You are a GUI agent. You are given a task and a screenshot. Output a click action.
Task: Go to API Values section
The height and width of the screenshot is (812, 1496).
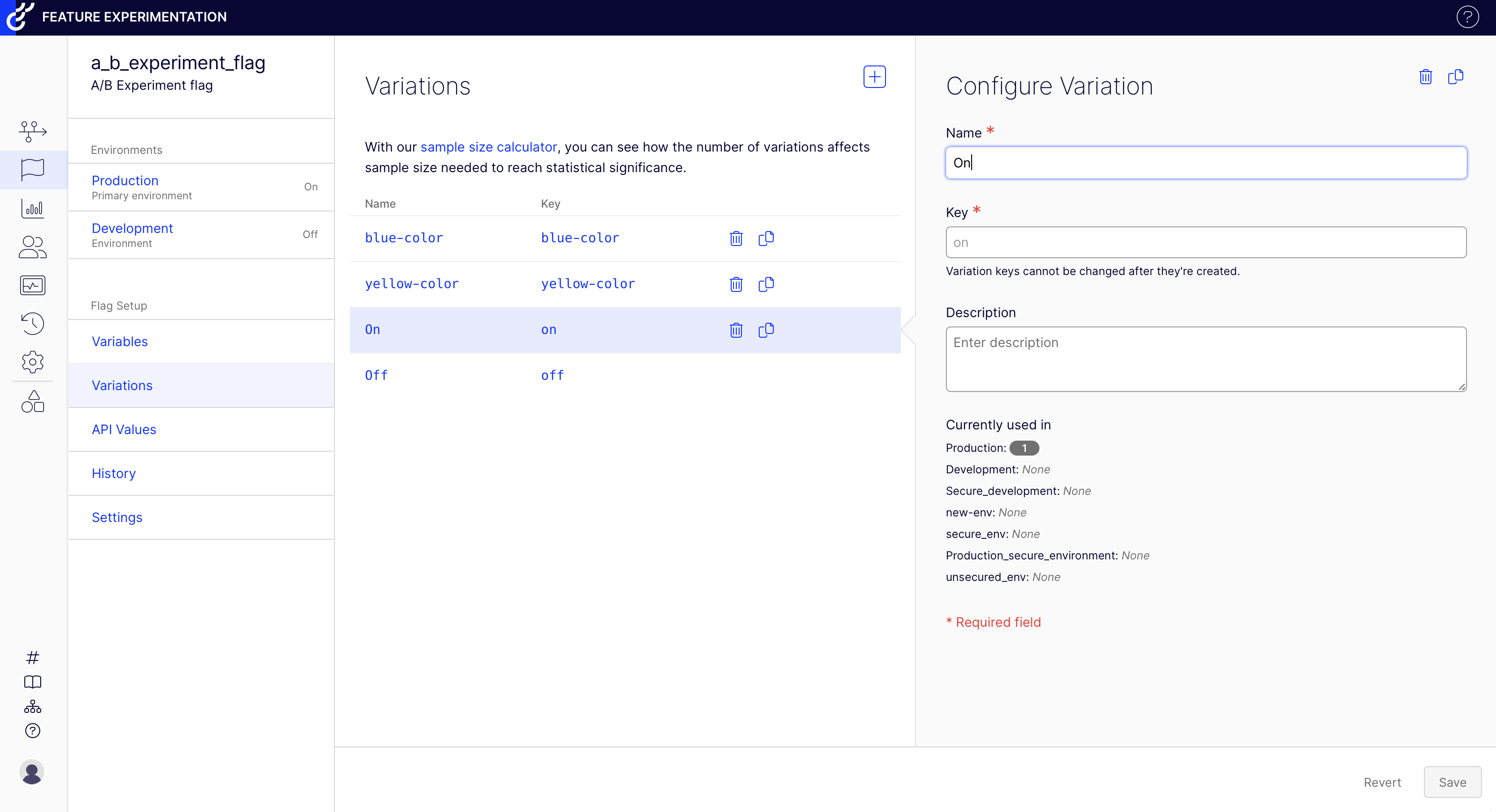click(123, 429)
